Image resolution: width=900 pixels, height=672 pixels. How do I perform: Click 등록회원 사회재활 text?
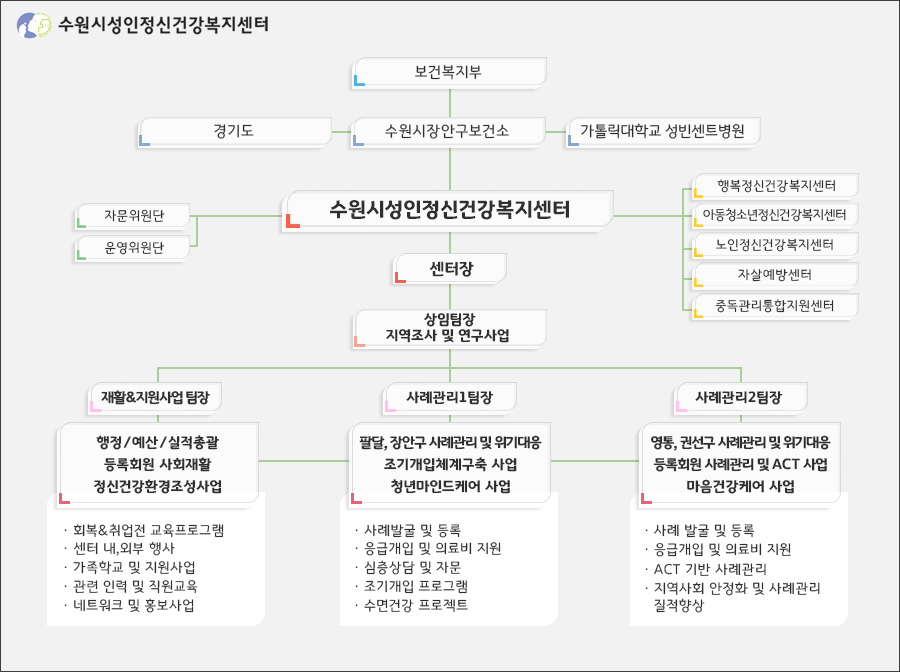pos(158,464)
